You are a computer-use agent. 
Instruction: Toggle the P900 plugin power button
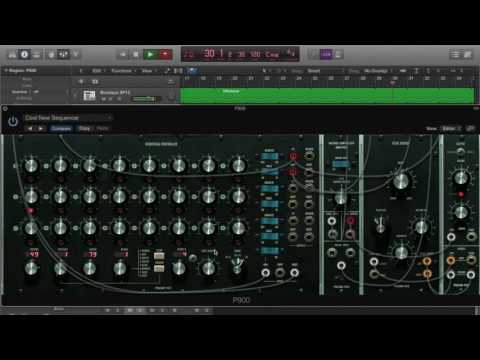click(13, 122)
